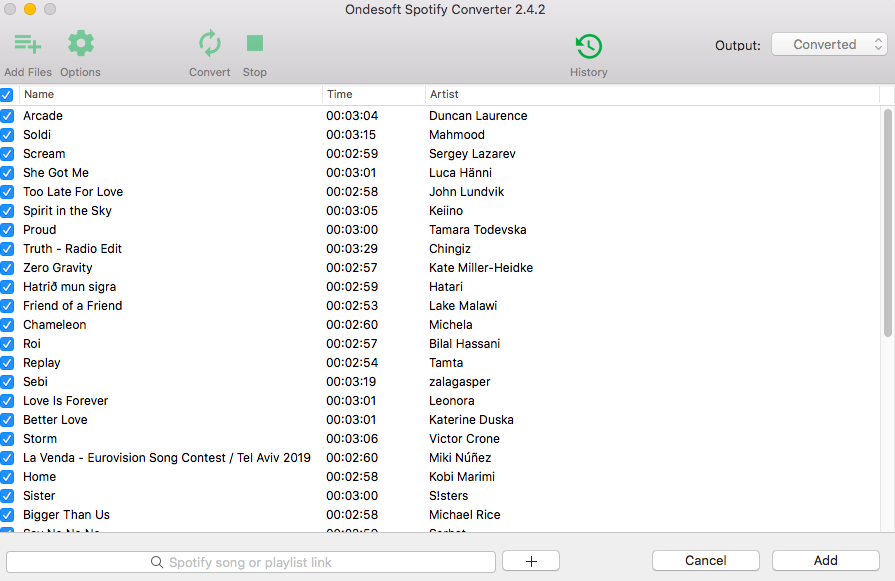The image size is (895, 581).
Task: Click the Add button at the bottom
Action: (x=825, y=560)
